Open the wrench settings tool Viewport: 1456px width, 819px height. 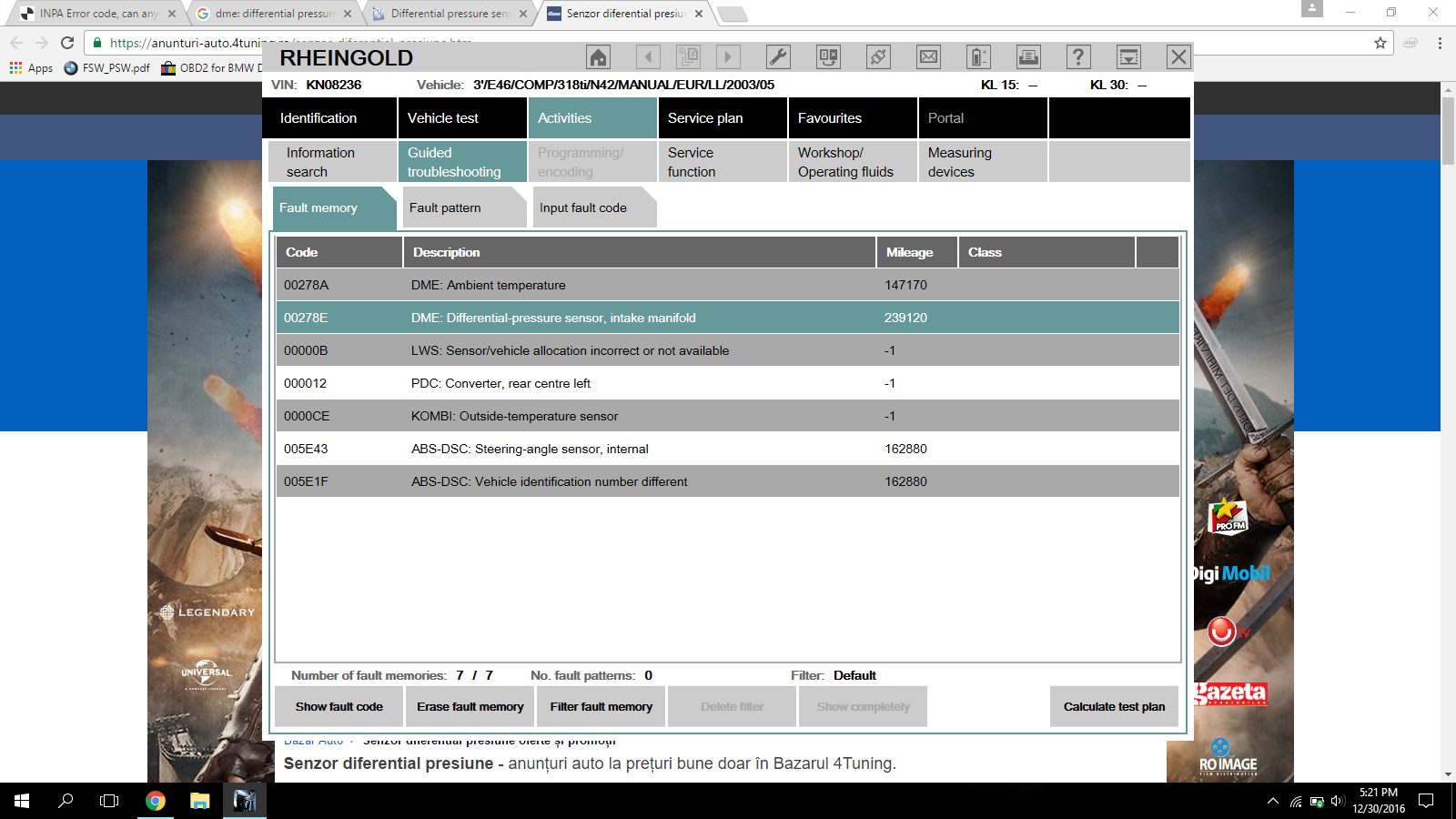tap(778, 57)
